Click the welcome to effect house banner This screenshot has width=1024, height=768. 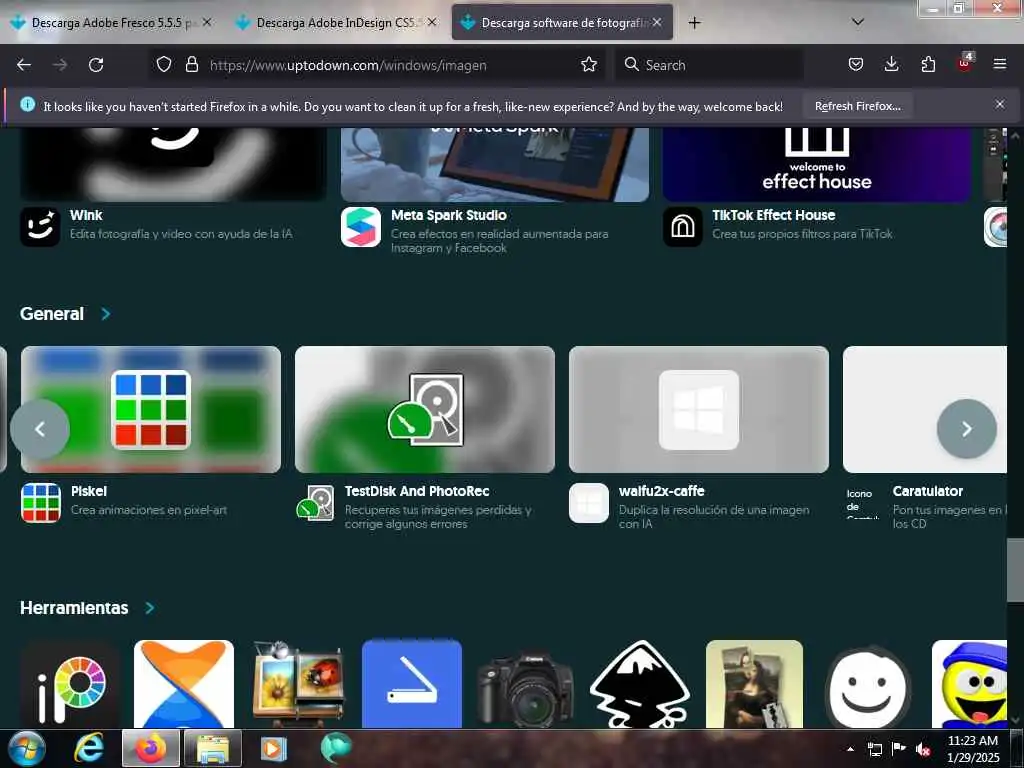pos(816,165)
